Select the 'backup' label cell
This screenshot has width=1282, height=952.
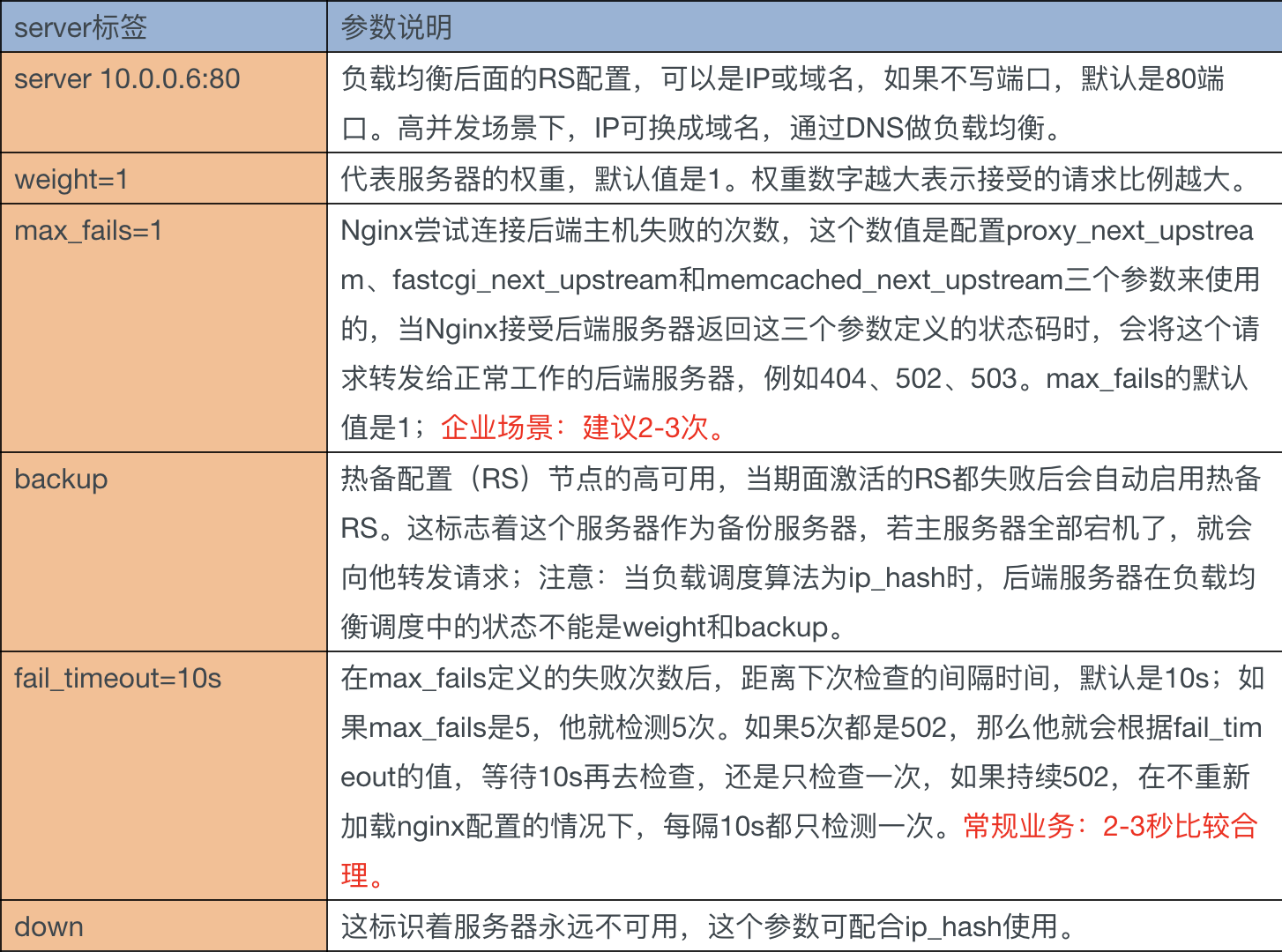[x=164, y=552]
